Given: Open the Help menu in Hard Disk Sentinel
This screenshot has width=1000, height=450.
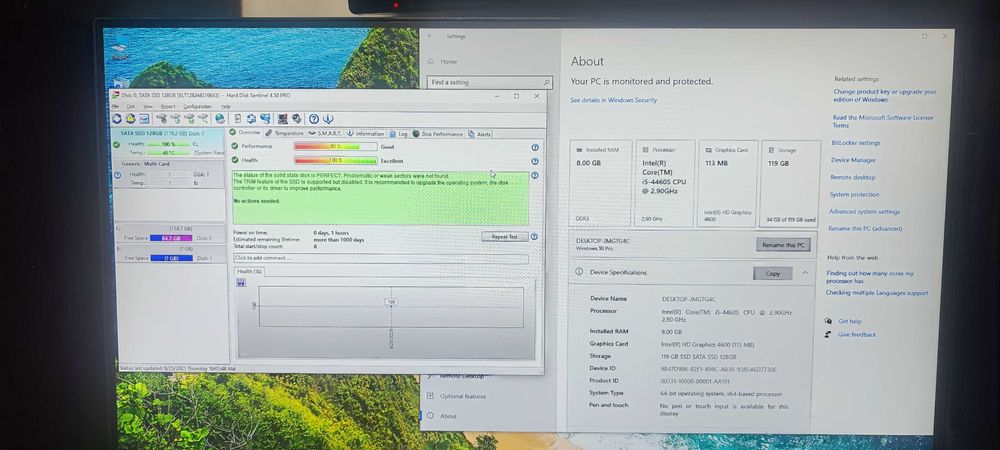Looking at the screenshot, I should (x=226, y=106).
